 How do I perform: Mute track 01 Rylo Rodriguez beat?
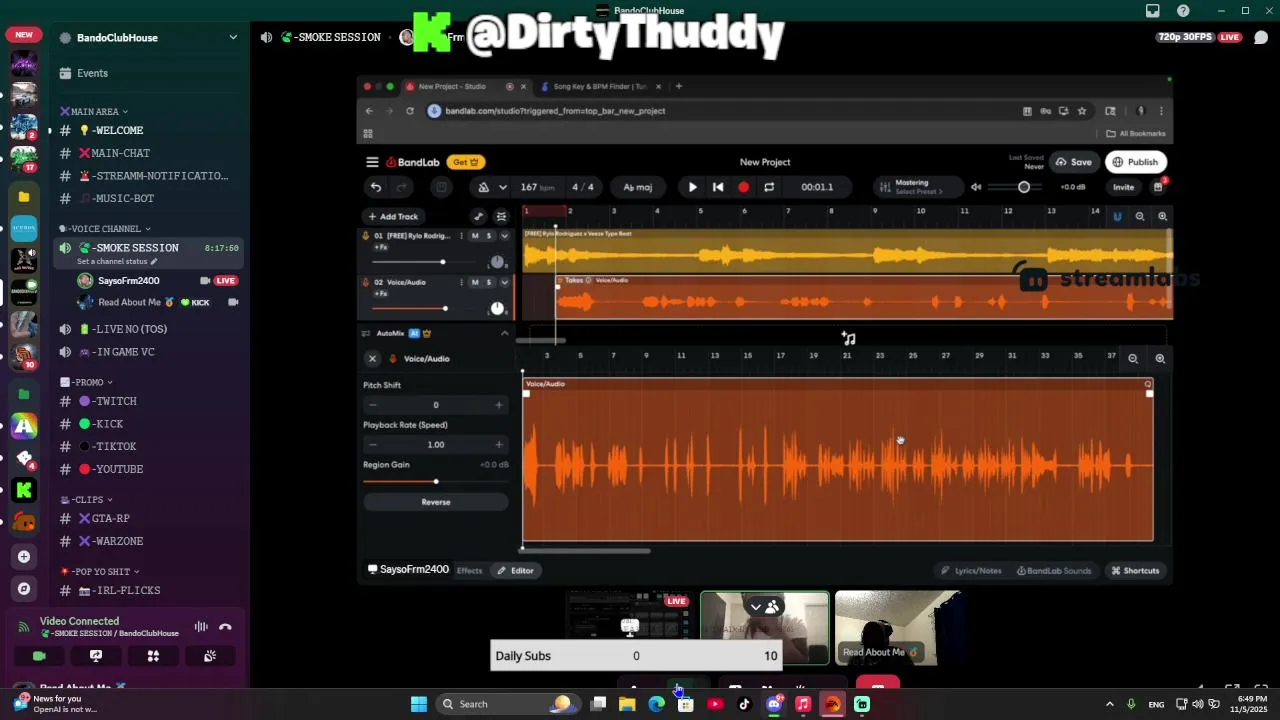coord(475,236)
